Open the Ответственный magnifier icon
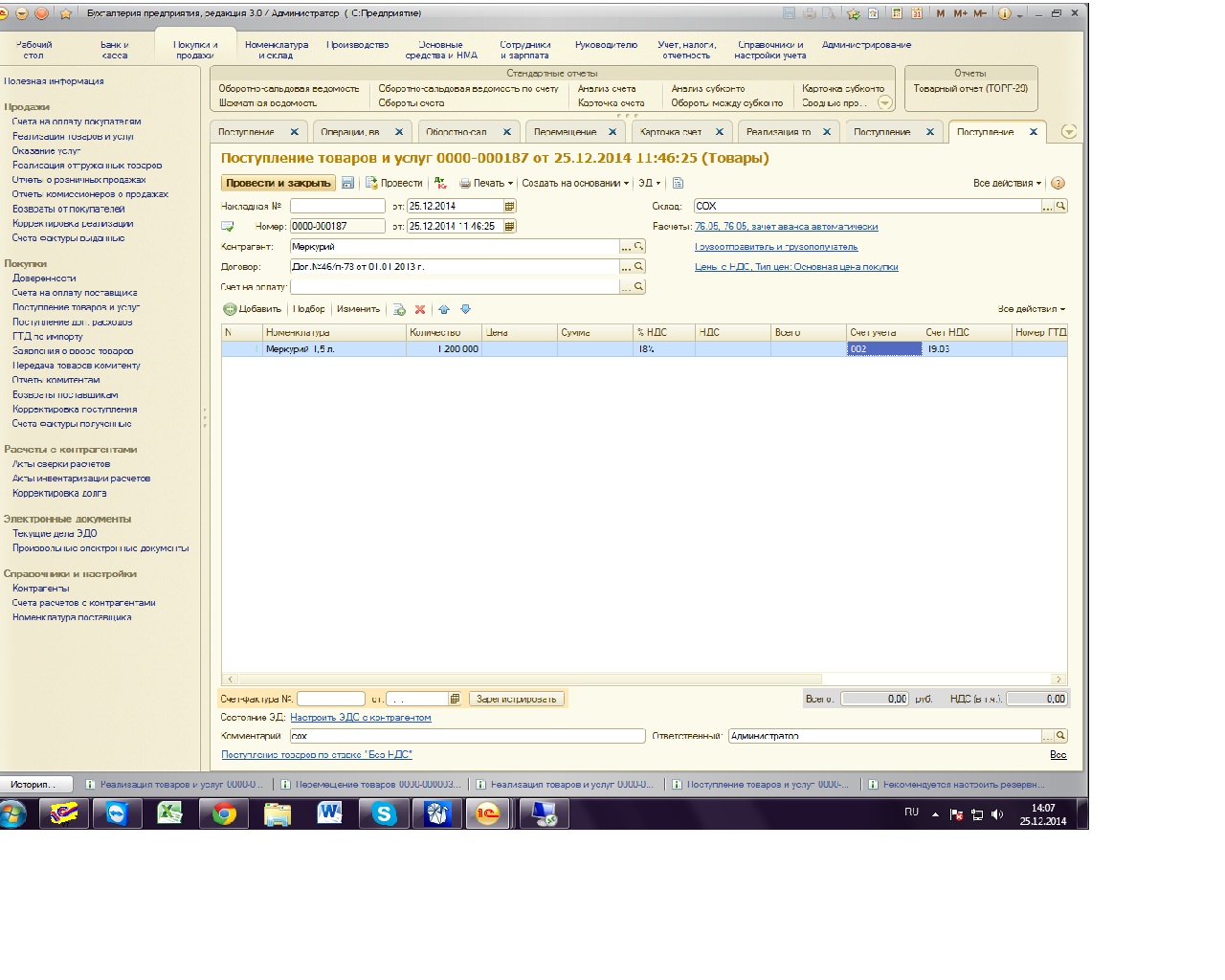Image resolution: width=1225 pixels, height=980 pixels. [1061, 736]
